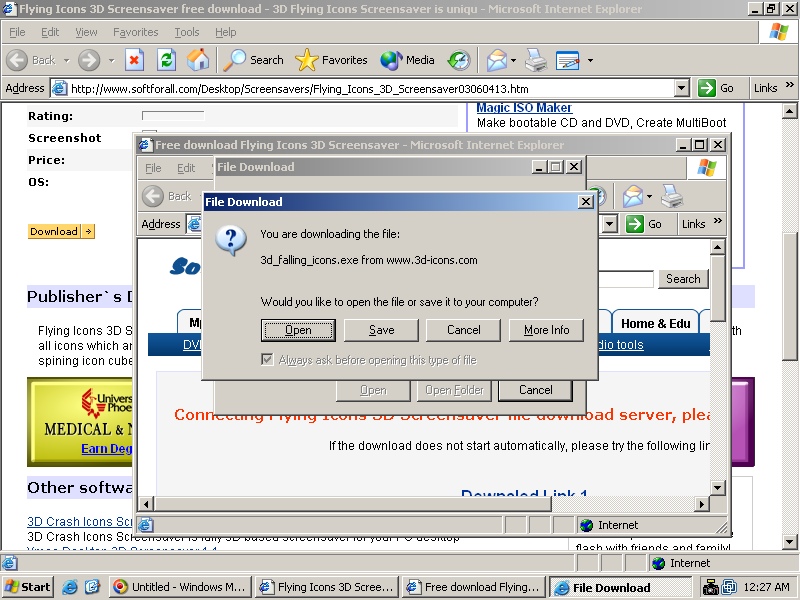Expand Links chevron in popup window

[717, 220]
